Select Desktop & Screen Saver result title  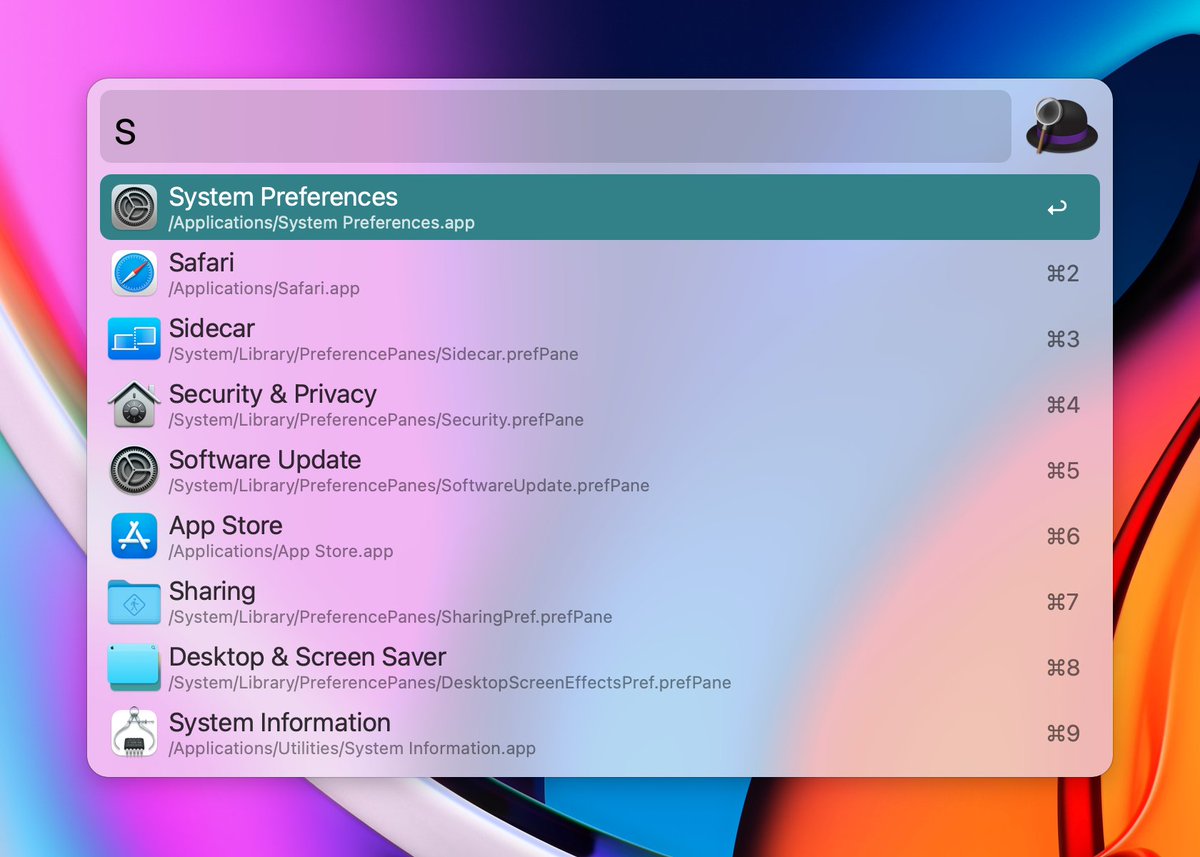(x=308, y=657)
